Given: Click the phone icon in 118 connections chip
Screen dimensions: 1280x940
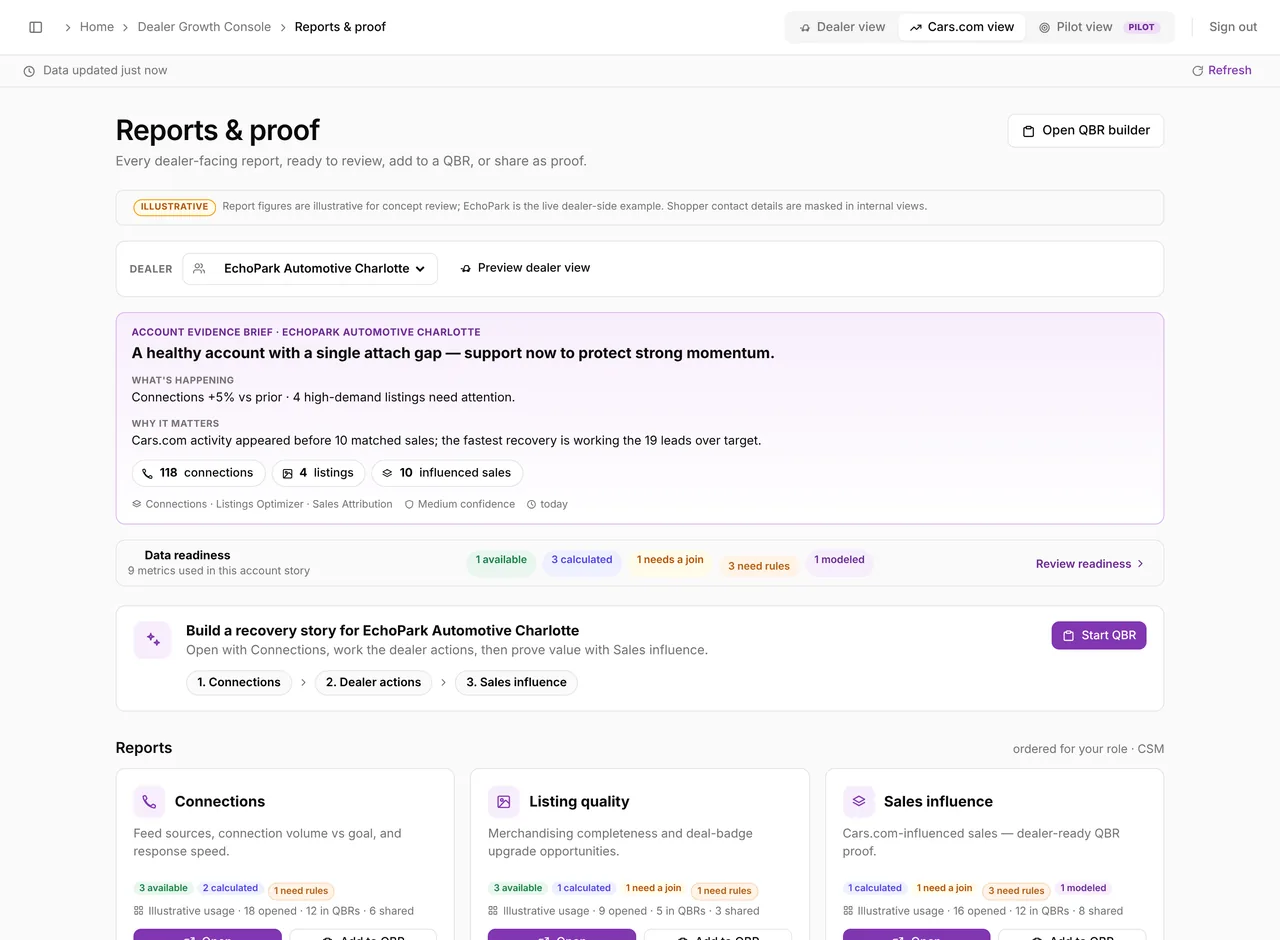Looking at the screenshot, I should 148,473.
